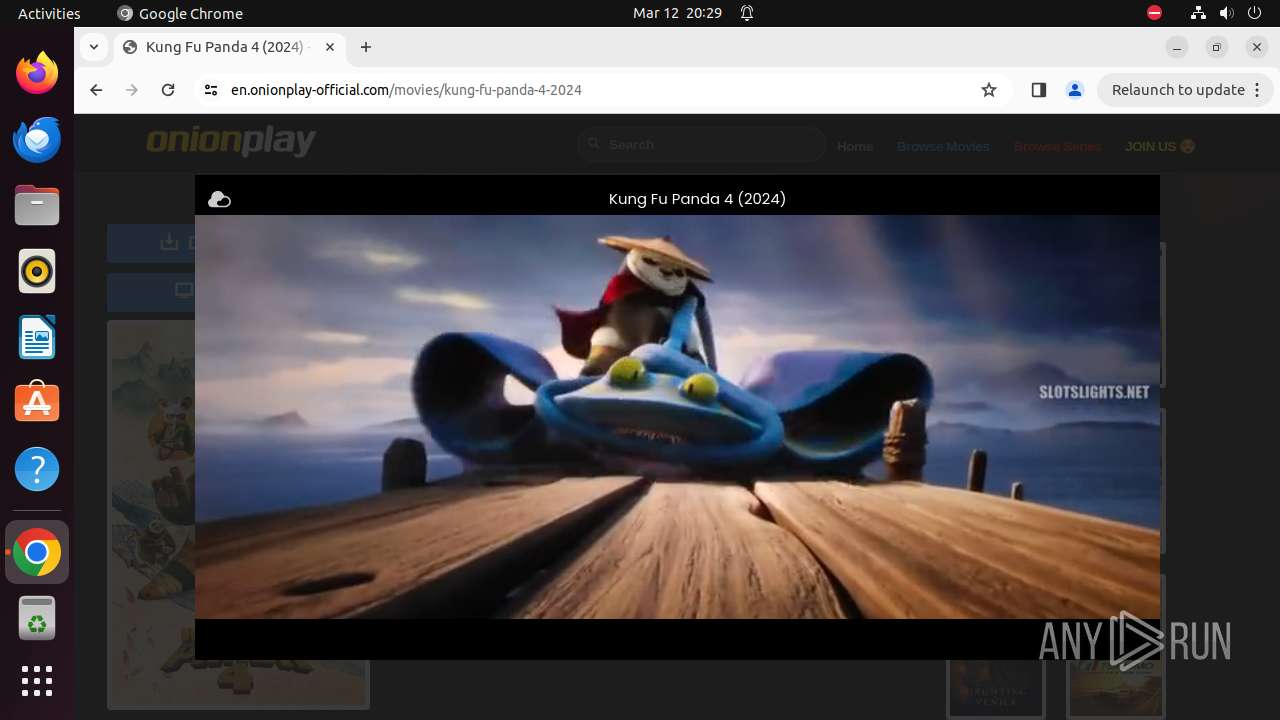Go back to previous page
This screenshot has width=1280, height=720.
96,90
